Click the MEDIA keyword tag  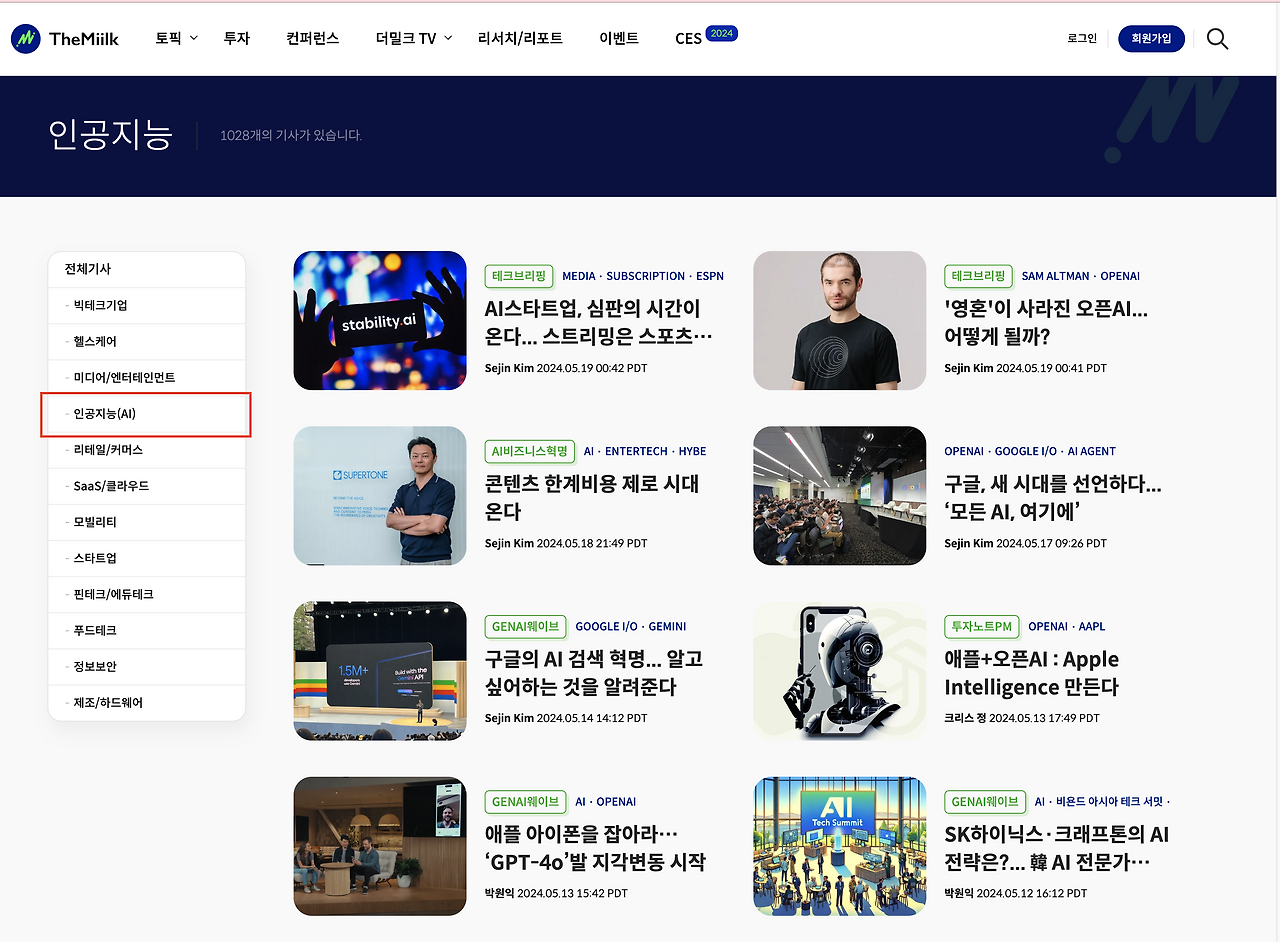pos(579,276)
